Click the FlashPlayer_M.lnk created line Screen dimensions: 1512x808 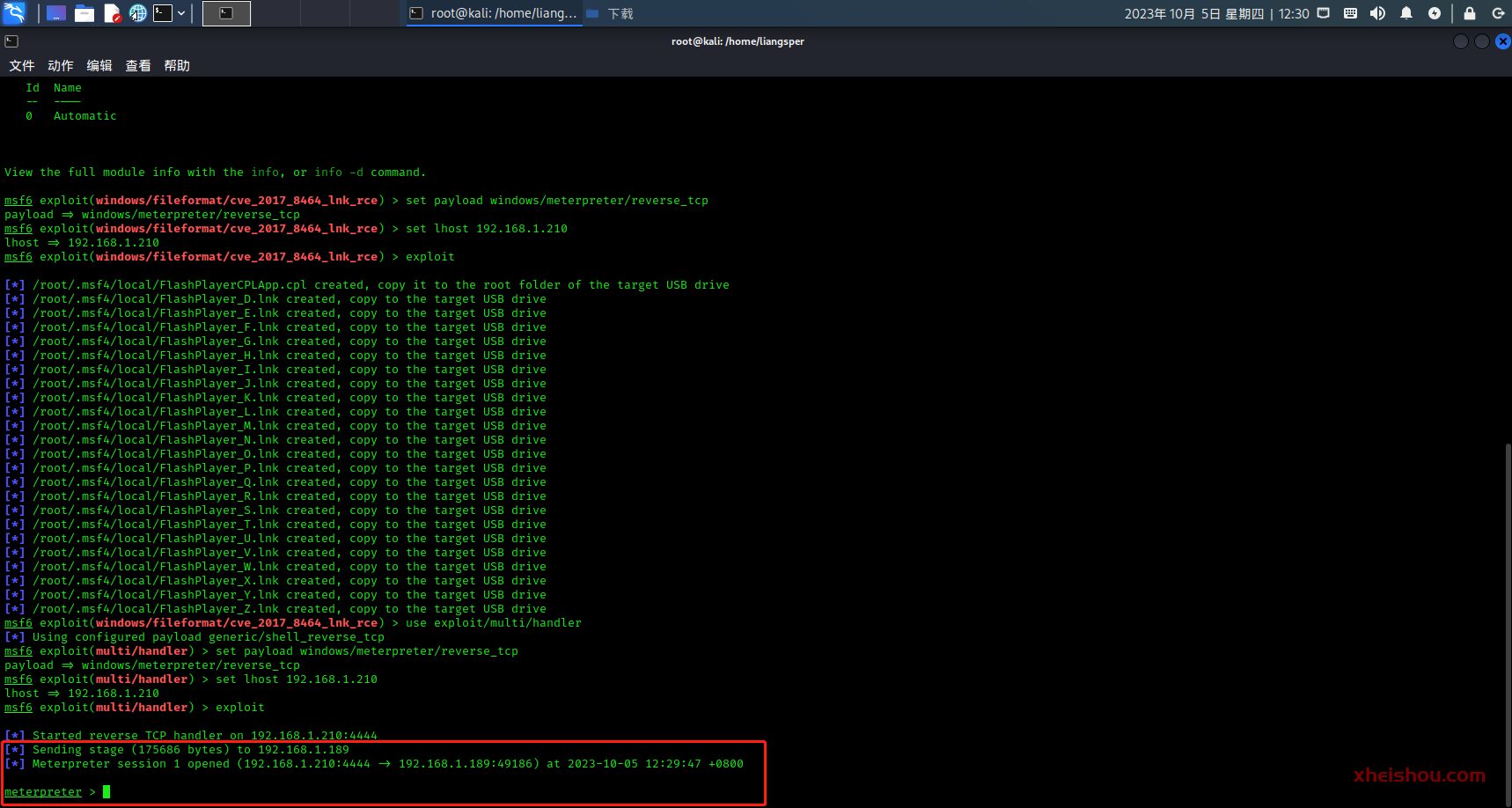pyautogui.click(x=275, y=426)
